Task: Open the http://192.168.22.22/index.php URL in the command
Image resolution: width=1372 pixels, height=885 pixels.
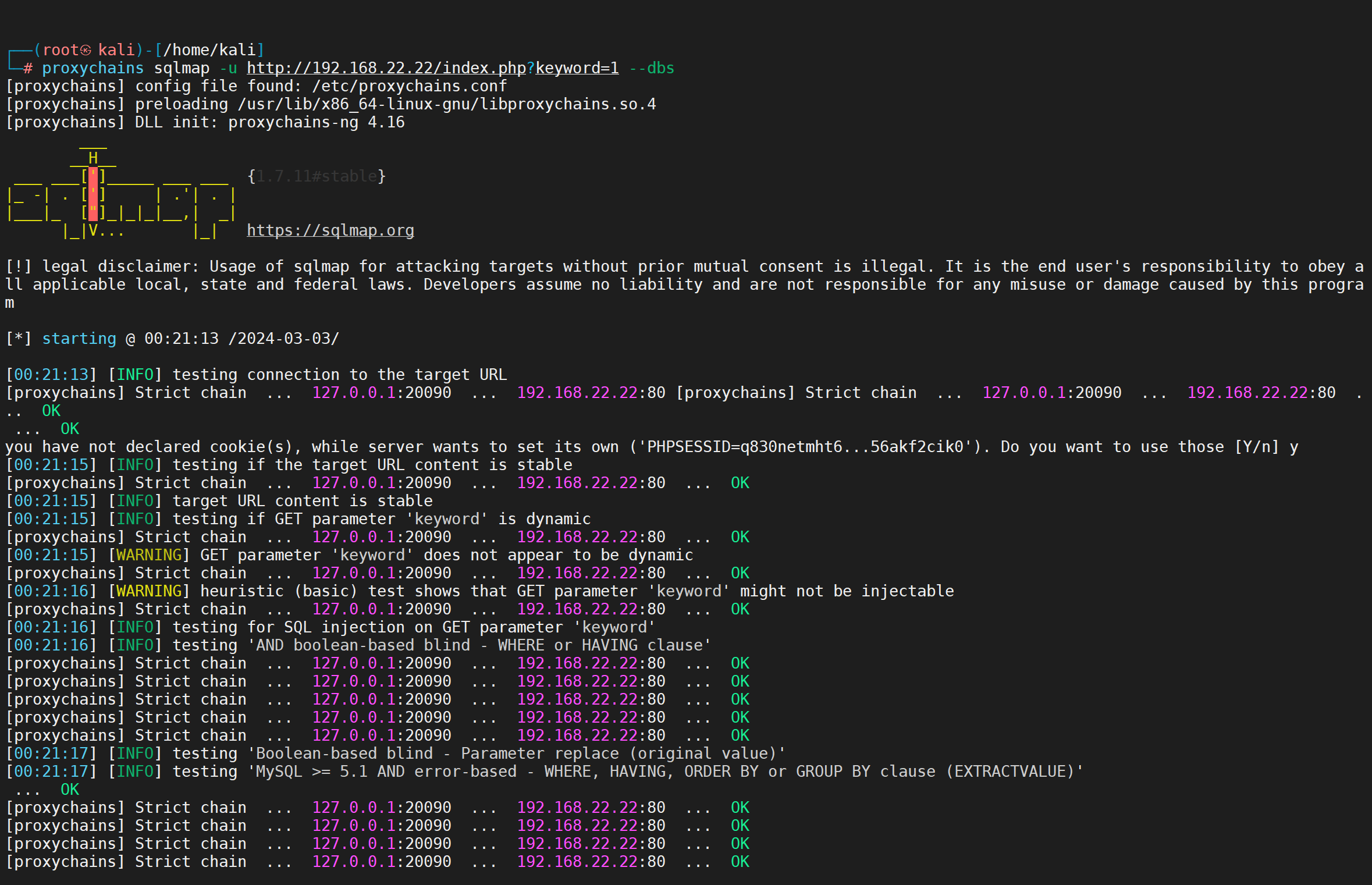Action: 386,68
